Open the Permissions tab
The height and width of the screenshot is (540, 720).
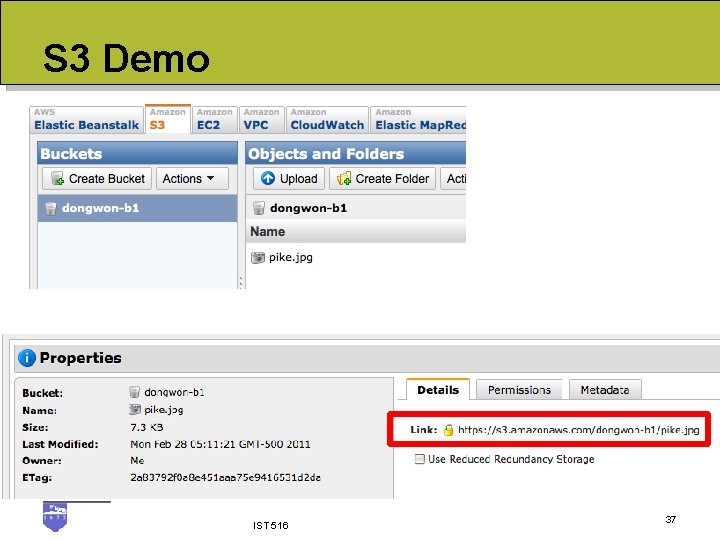(x=519, y=390)
